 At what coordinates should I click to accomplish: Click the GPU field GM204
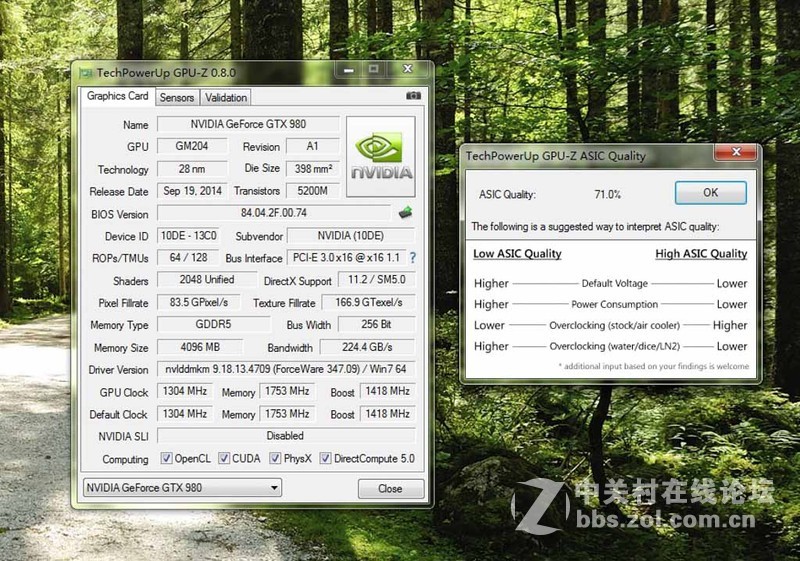coord(192,146)
